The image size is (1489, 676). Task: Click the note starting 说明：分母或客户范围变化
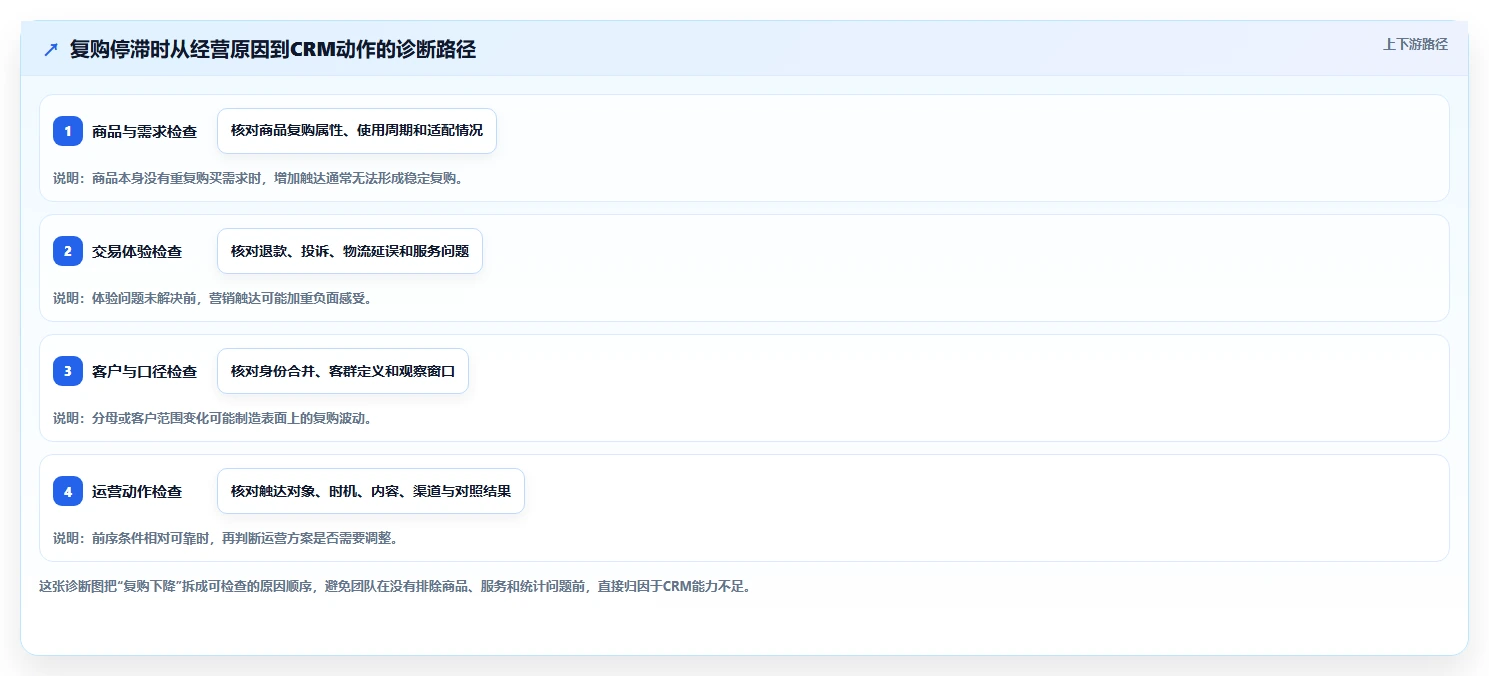tap(213, 418)
